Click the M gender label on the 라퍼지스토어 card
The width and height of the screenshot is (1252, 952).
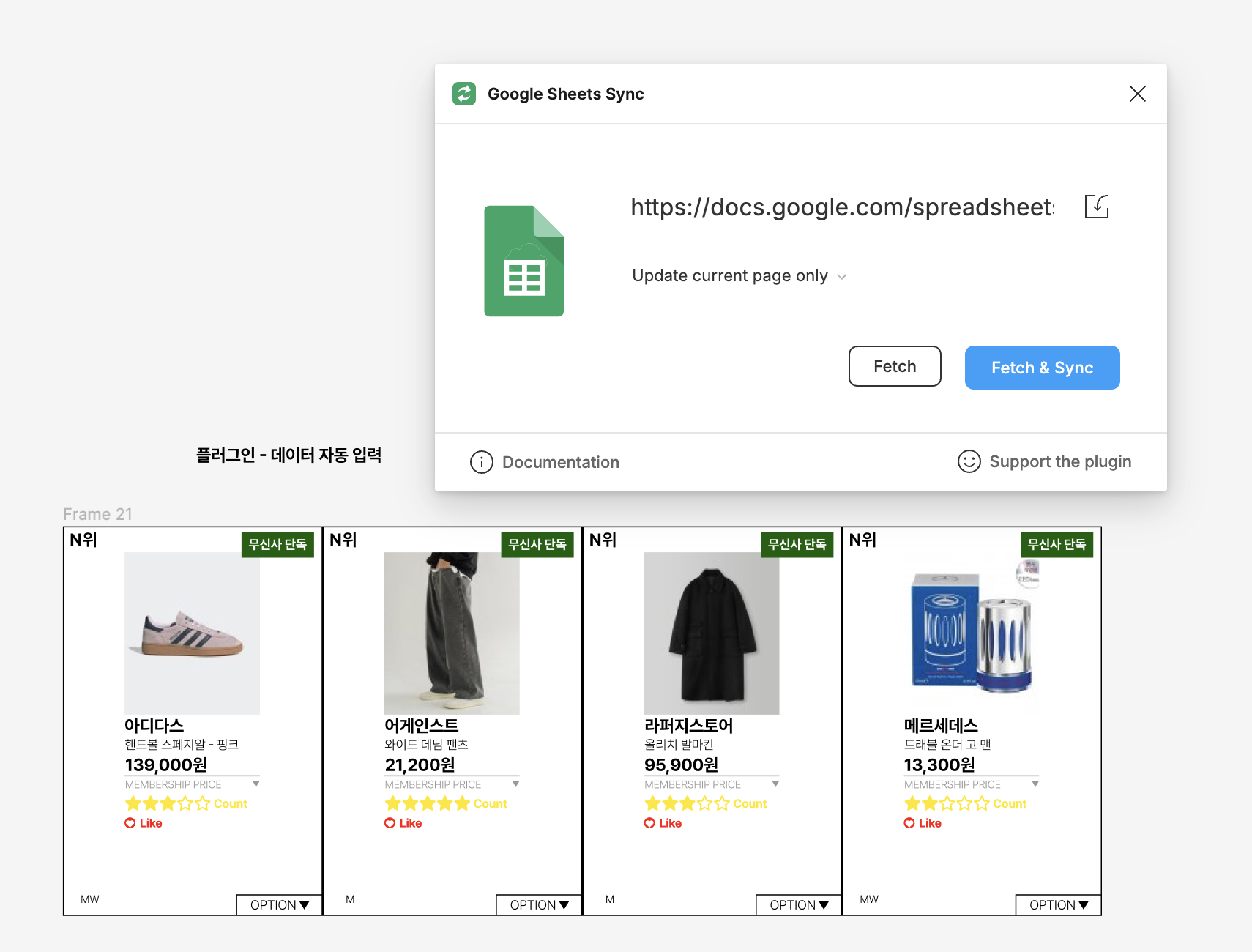click(610, 899)
